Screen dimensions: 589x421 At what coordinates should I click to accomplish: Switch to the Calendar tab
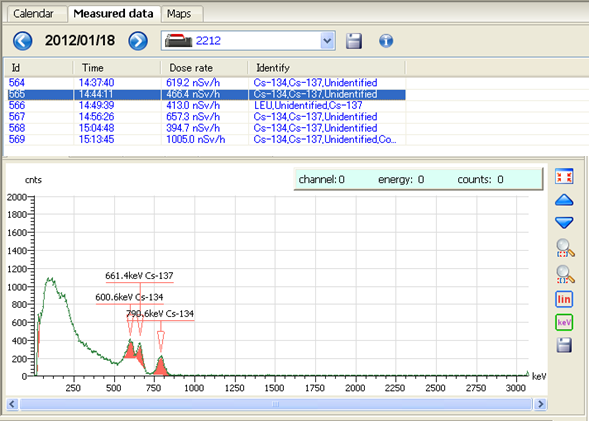point(33,14)
